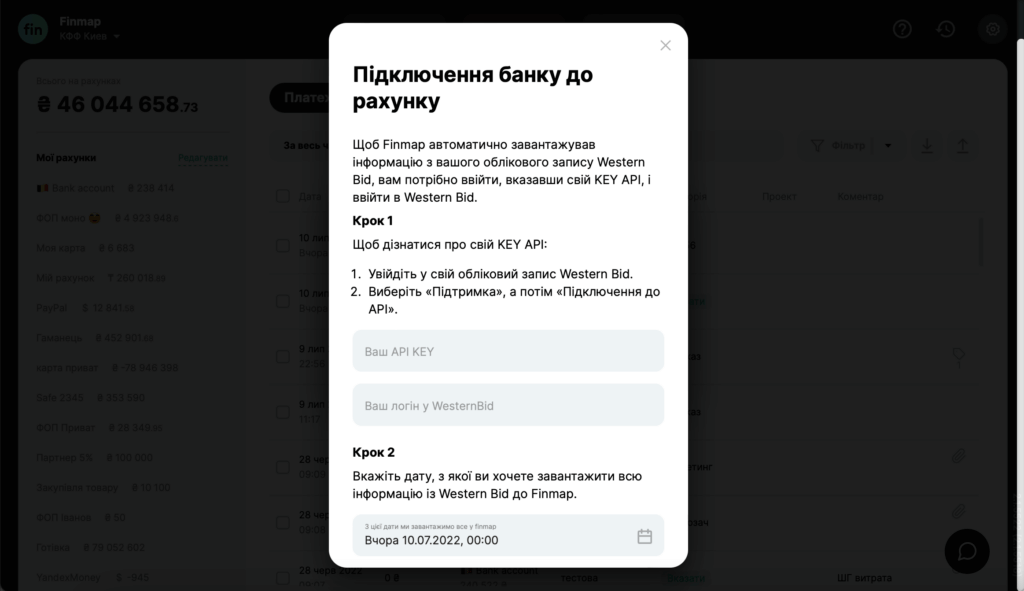Open the help question mark icon
Screen dimensions: 1024x591
point(902,29)
